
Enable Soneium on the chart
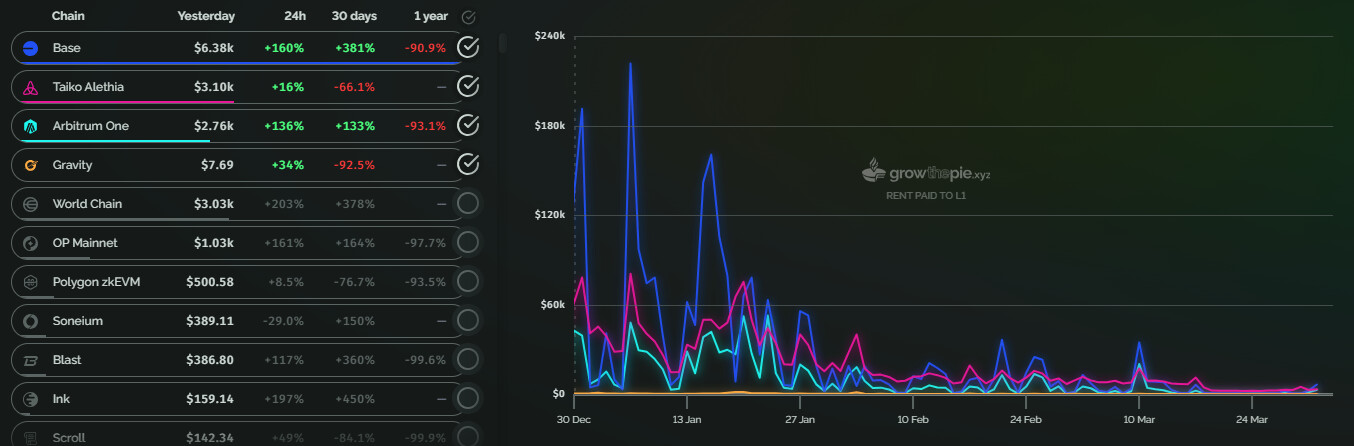[468, 321]
